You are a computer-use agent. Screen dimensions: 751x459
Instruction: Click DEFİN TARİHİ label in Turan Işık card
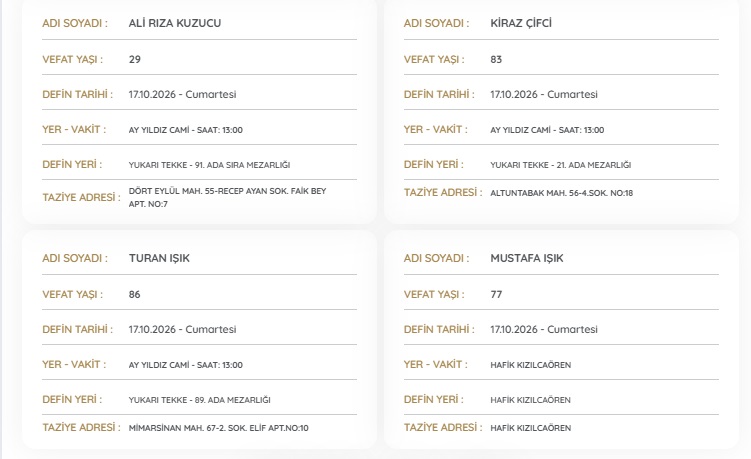[78, 330]
